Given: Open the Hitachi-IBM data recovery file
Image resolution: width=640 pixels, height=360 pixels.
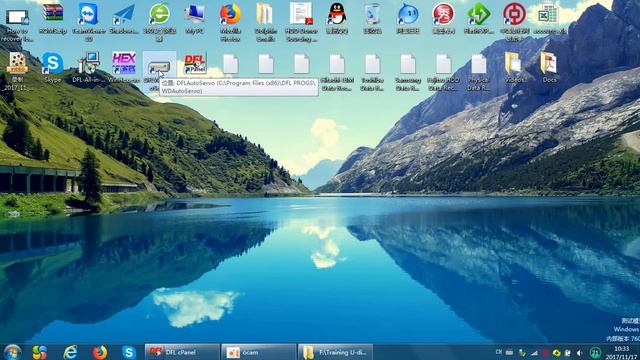Looking at the screenshot, I should point(337,72).
